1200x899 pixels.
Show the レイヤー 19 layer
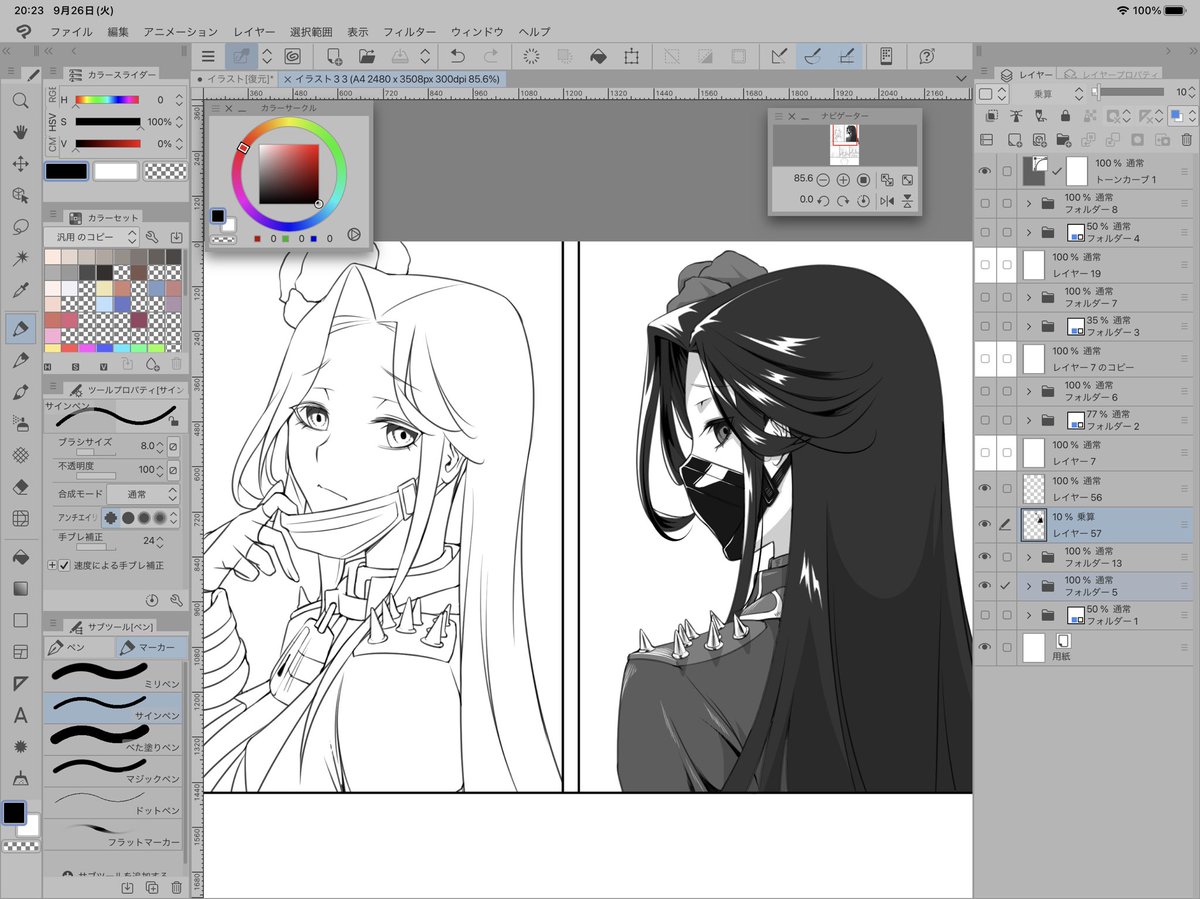pyautogui.click(x=985, y=264)
